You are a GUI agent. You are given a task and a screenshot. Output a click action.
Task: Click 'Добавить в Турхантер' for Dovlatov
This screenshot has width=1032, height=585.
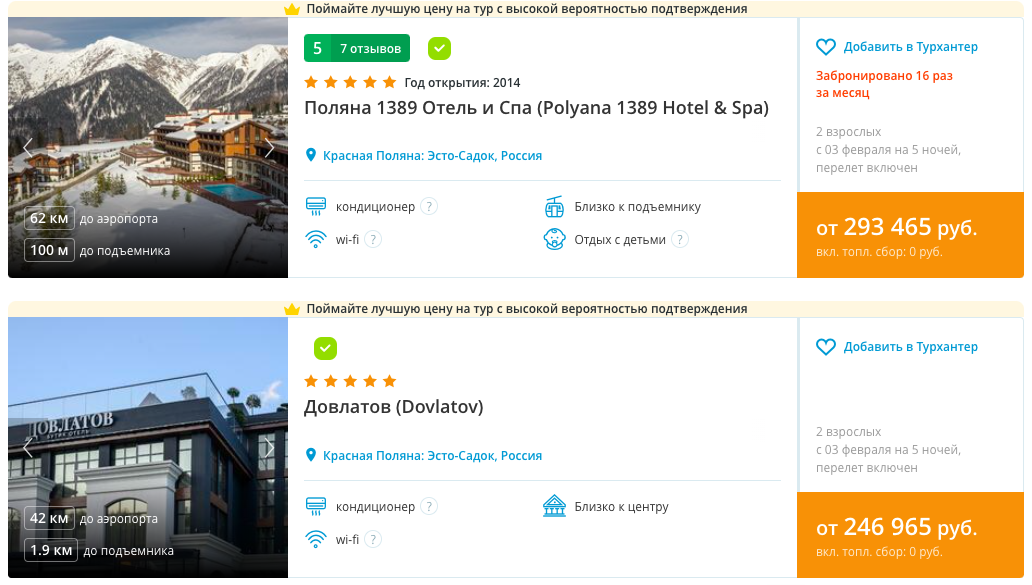click(910, 347)
